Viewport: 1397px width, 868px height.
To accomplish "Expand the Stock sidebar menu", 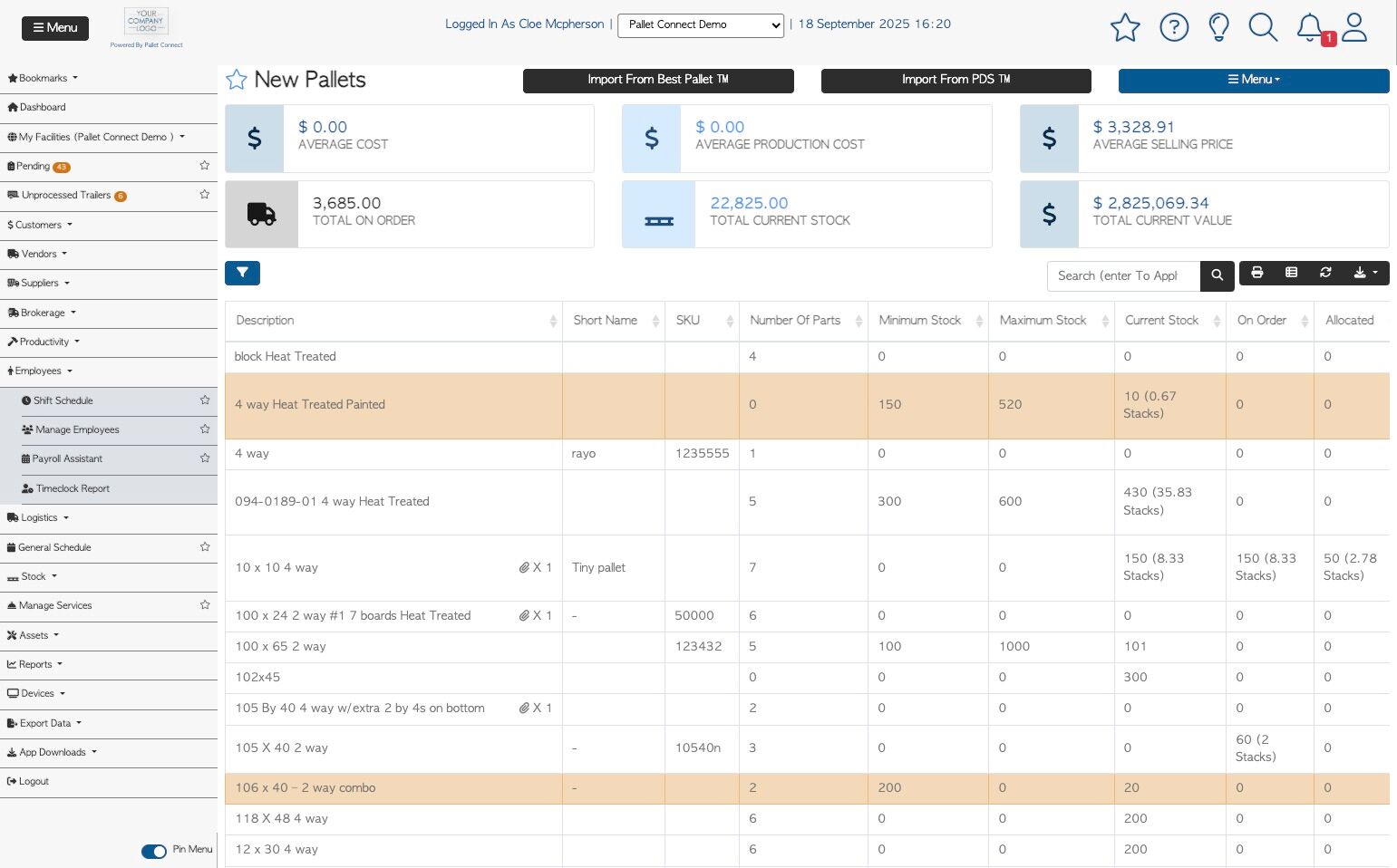I will [x=32, y=576].
